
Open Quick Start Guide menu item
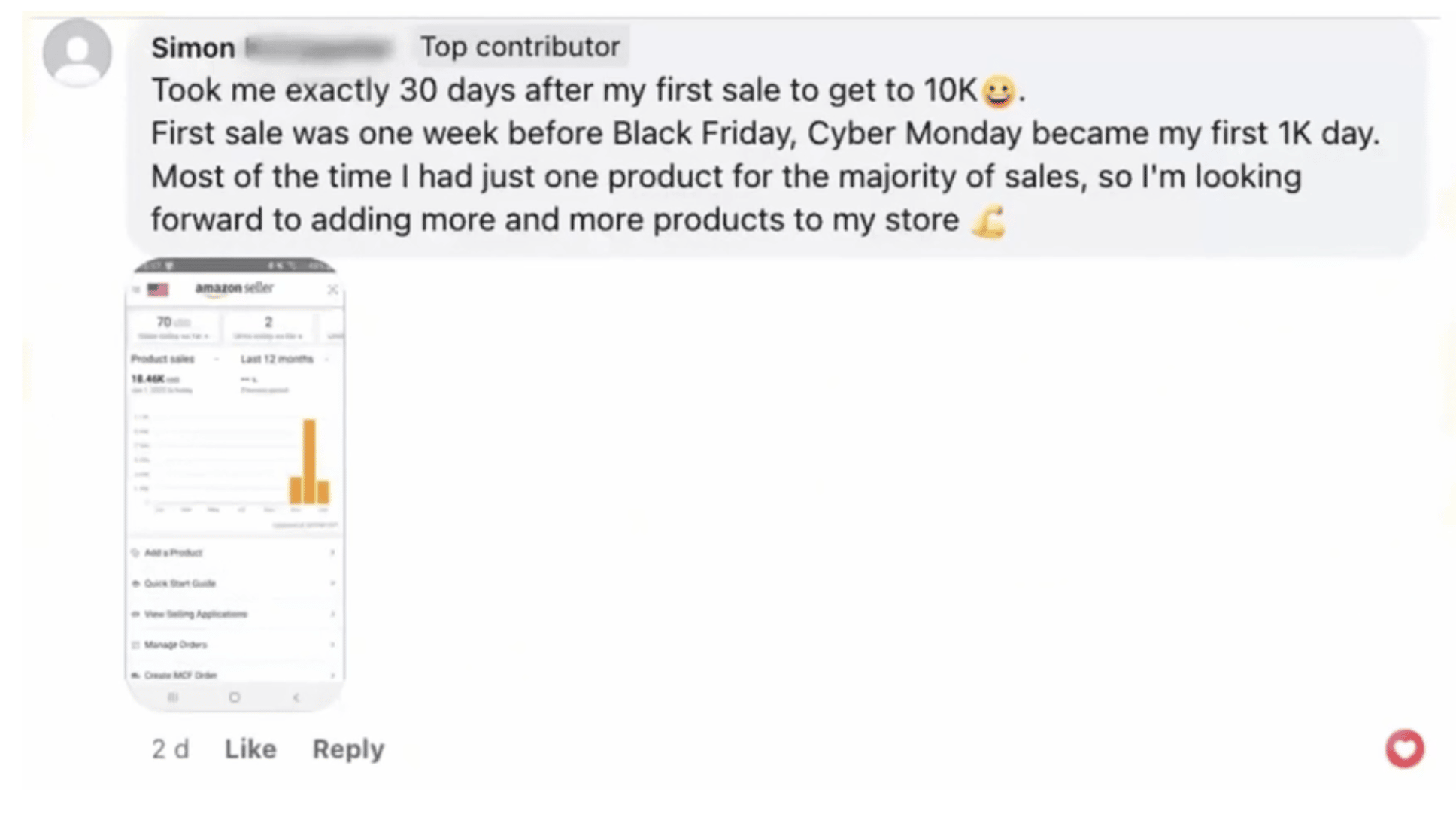point(180,584)
